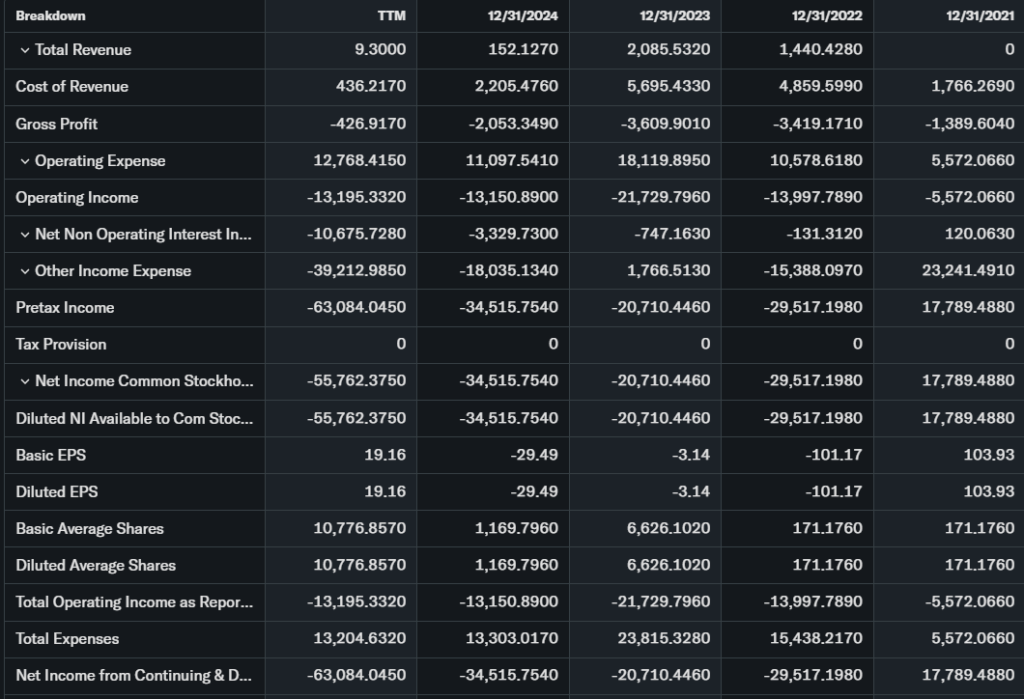Expand the Other Income Expense chevron
Image resolution: width=1024 pixels, height=699 pixels.
pyautogui.click(x=24, y=271)
